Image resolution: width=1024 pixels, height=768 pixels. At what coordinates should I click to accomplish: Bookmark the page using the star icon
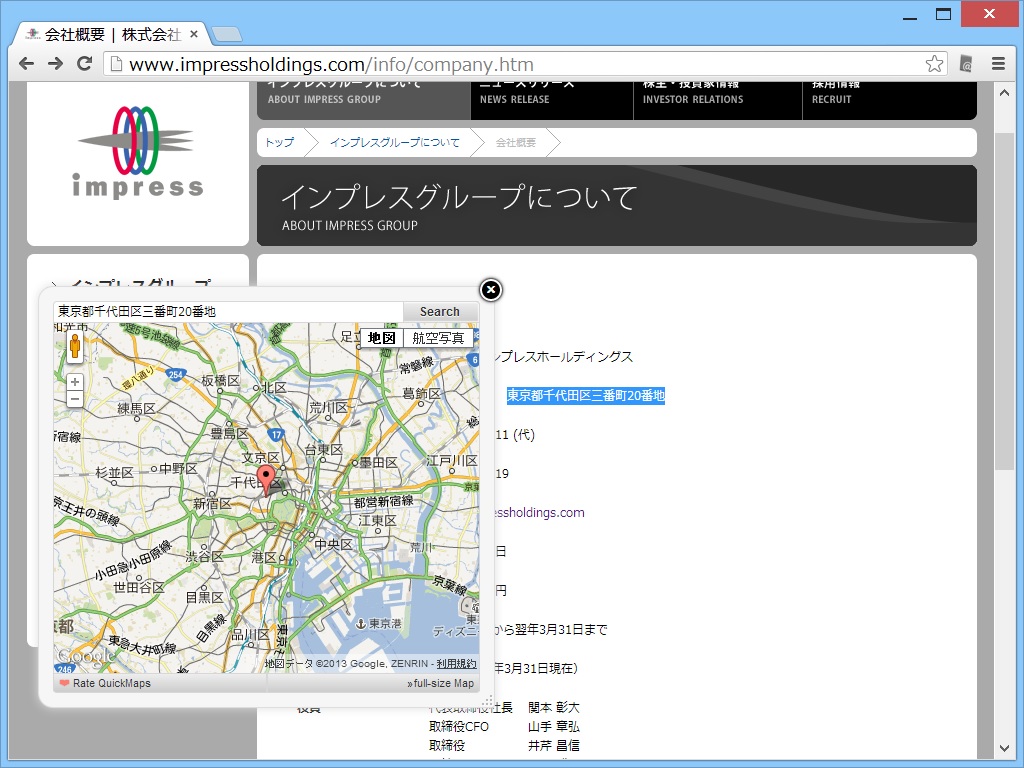[934, 63]
